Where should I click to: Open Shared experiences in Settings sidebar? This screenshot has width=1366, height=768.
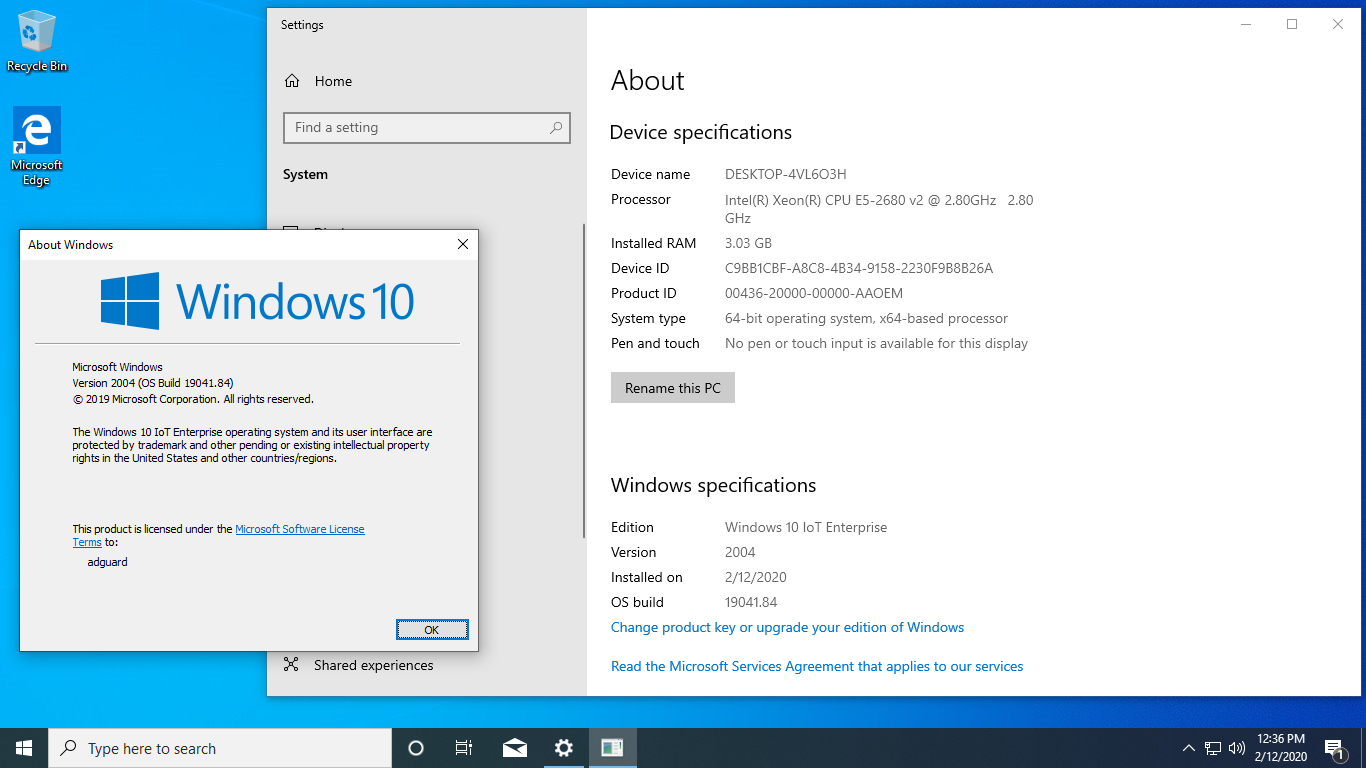(x=360, y=665)
